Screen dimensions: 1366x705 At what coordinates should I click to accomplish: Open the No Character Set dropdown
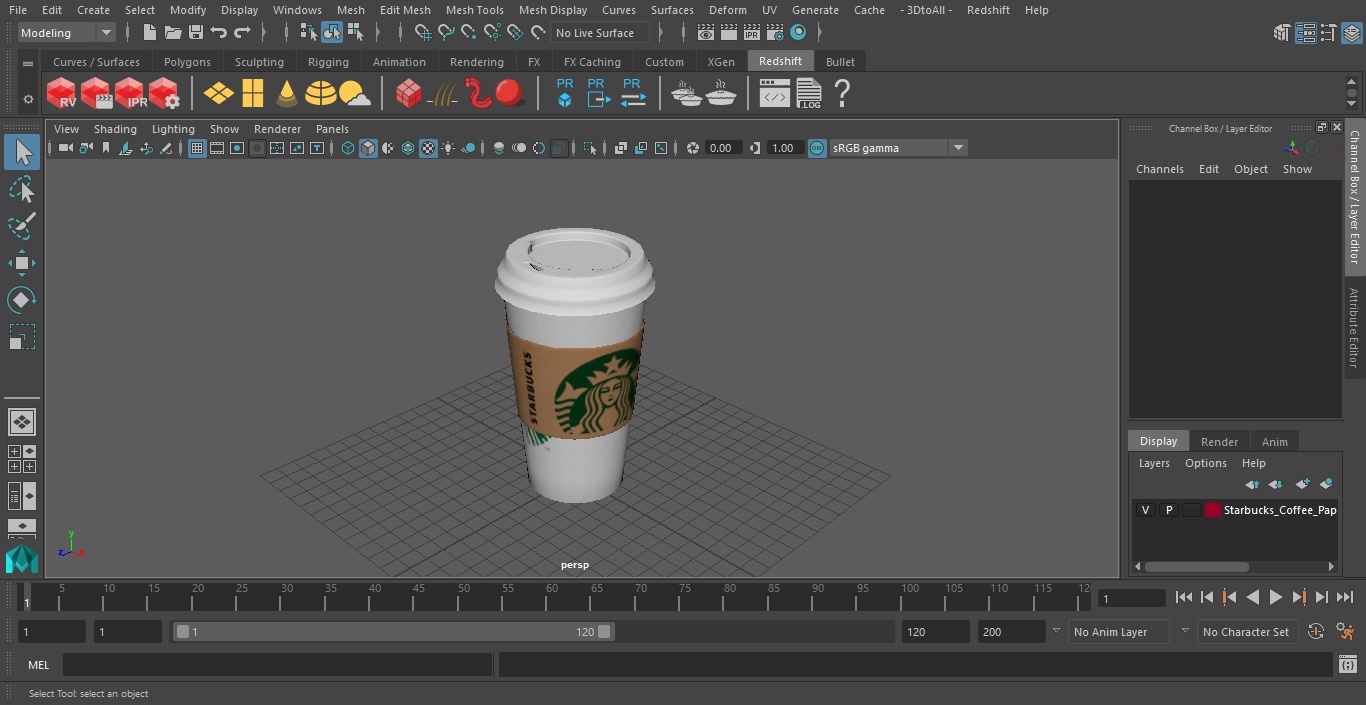click(1246, 632)
